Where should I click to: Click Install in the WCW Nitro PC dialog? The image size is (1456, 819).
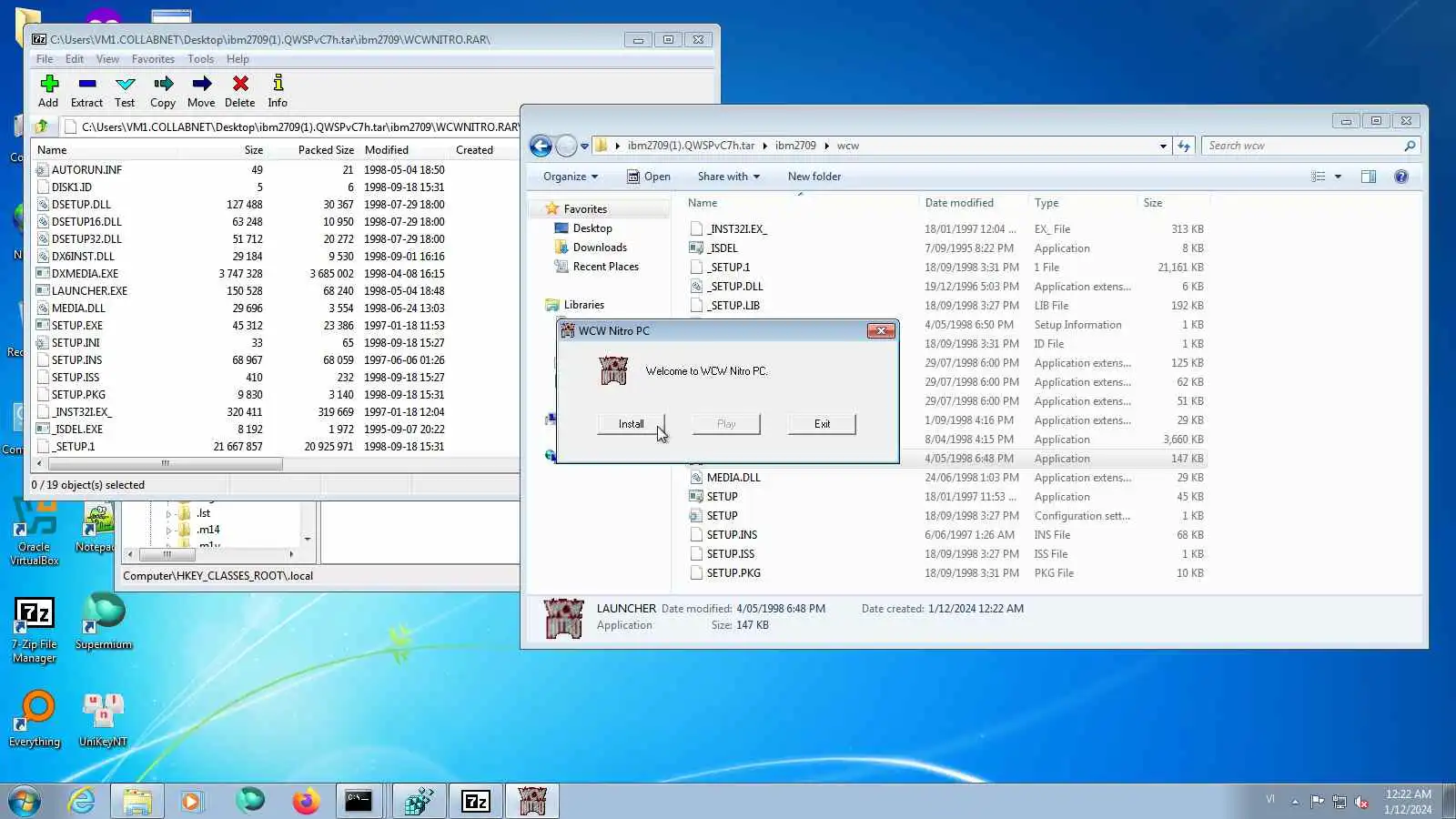tap(631, 424)
